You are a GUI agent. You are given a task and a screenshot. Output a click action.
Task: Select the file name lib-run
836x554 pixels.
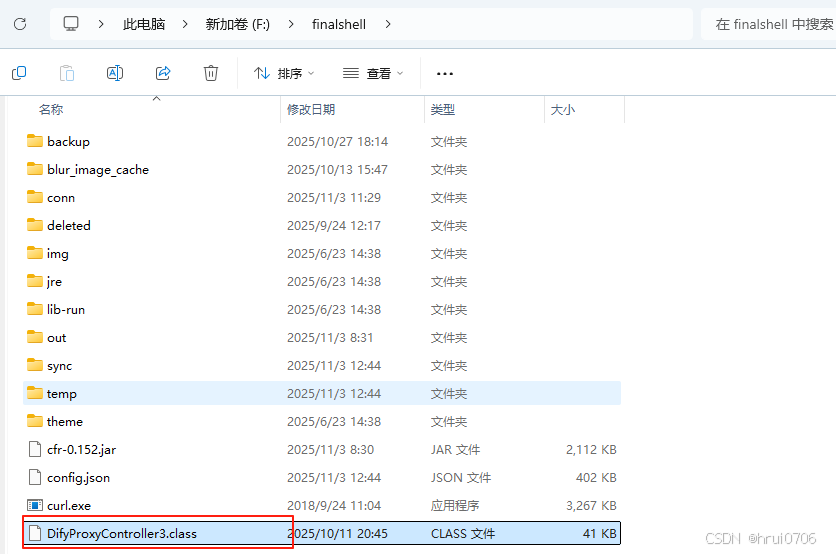click(x=66, y=309)
